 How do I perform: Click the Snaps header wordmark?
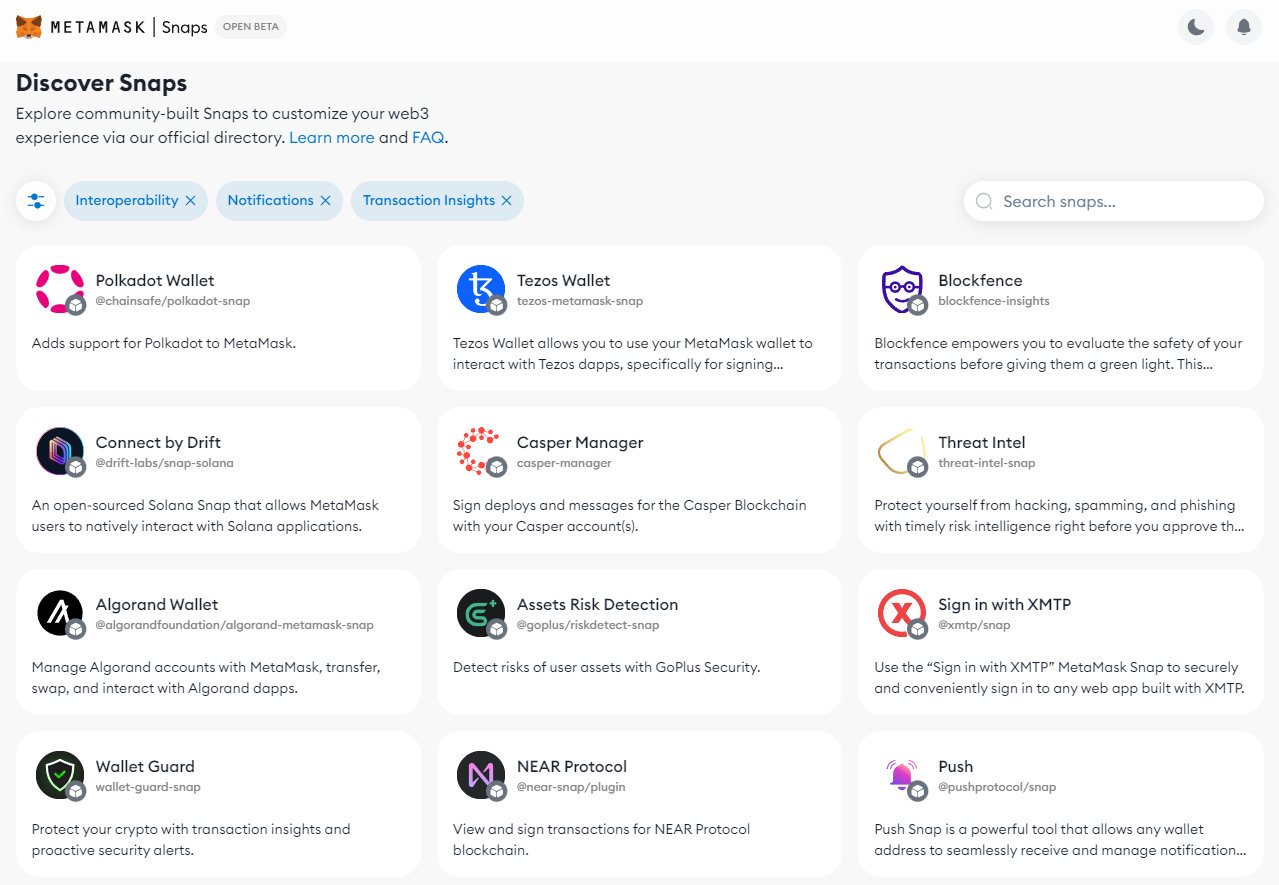point(184,27)
